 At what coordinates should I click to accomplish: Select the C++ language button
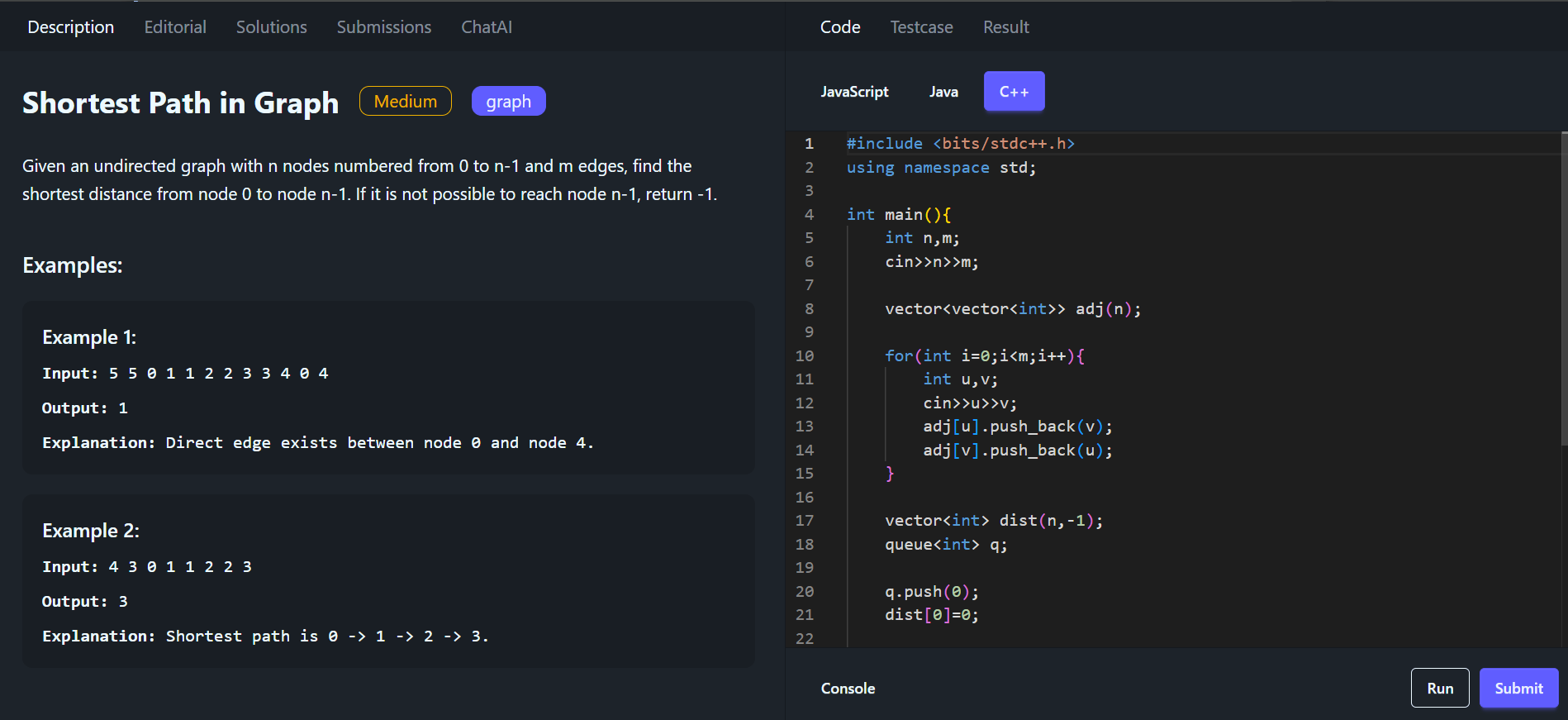point(1014,92)
